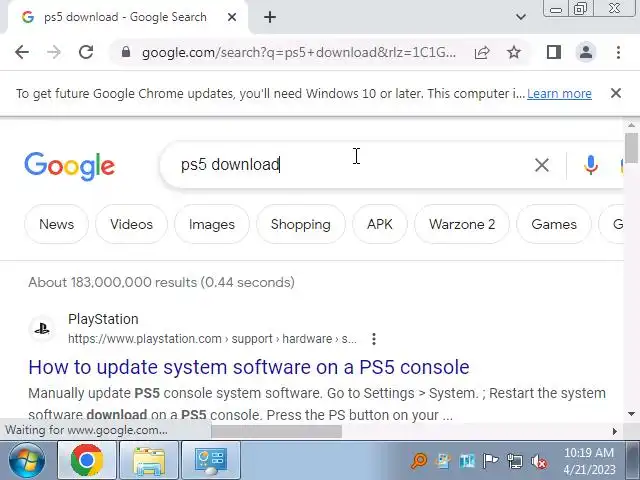Go back to the previous page
640x480 pixels.
pos(22,52)
